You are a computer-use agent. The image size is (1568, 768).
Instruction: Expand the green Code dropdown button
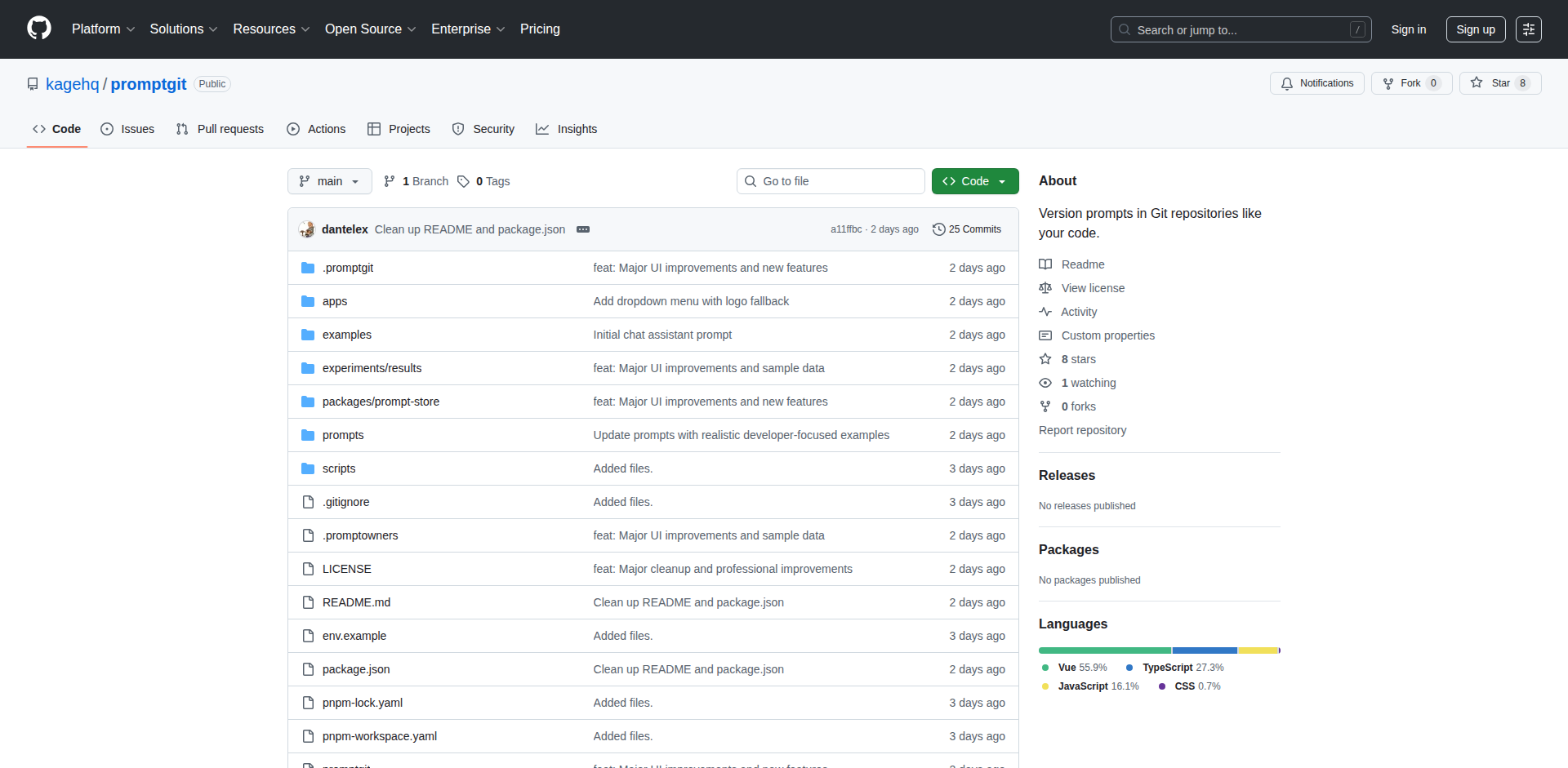coord(975,181)
